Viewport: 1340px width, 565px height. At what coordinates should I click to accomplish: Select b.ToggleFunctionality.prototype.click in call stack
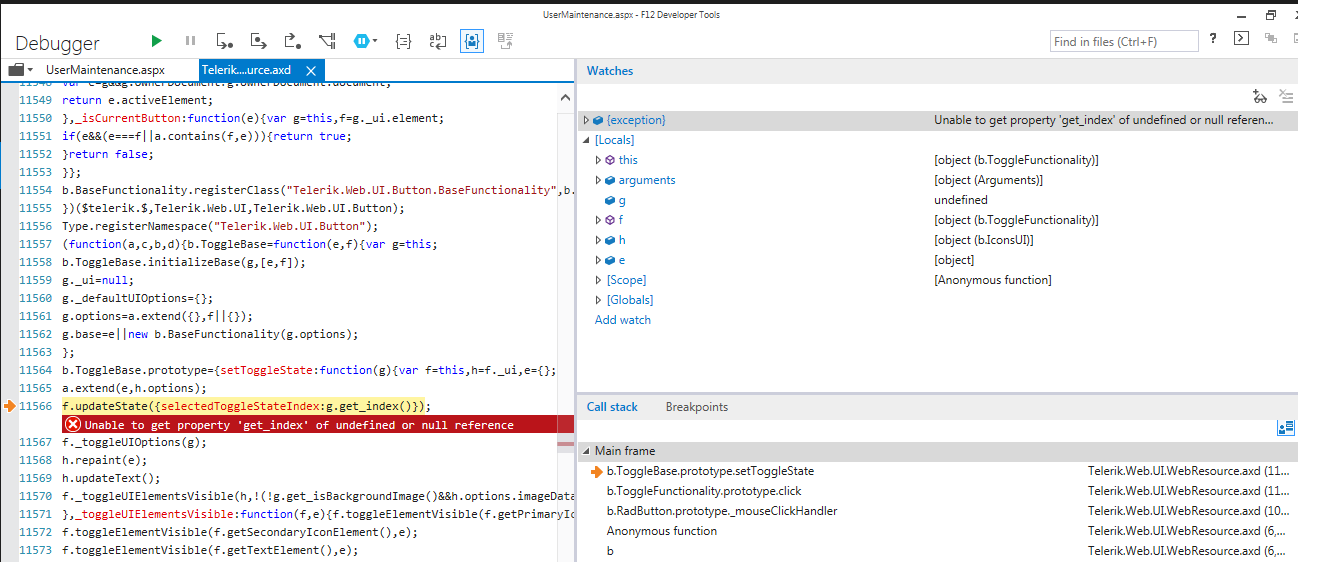point(704,491)
